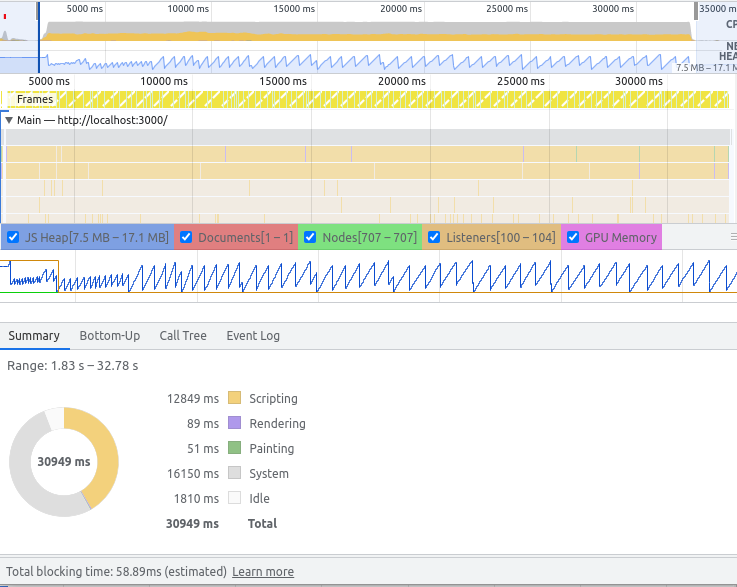Click the Frames track label
Viewport: 737px width, 587px height.
tap(35, 99)
